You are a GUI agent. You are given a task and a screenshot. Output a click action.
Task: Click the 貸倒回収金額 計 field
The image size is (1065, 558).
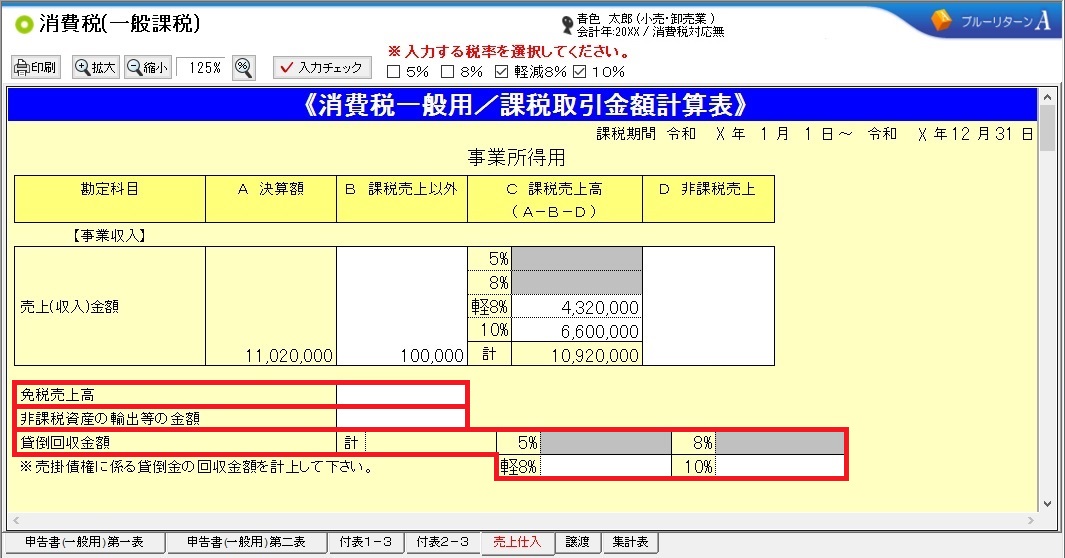431,443
